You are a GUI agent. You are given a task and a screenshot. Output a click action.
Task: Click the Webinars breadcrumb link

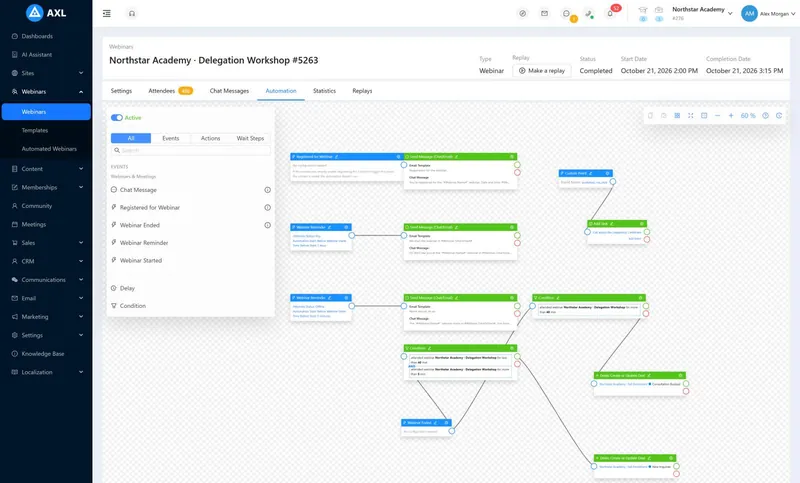121,46
